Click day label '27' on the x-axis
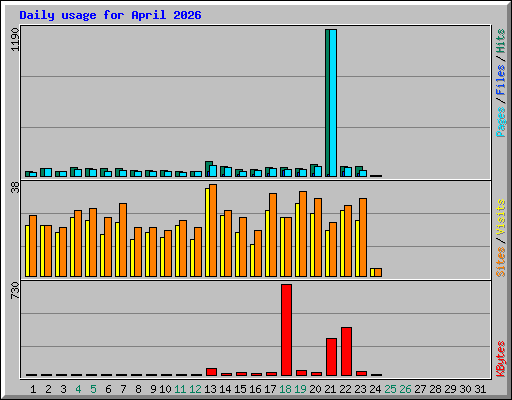This screenshot has width=512, height=400. tap(420, 389)
